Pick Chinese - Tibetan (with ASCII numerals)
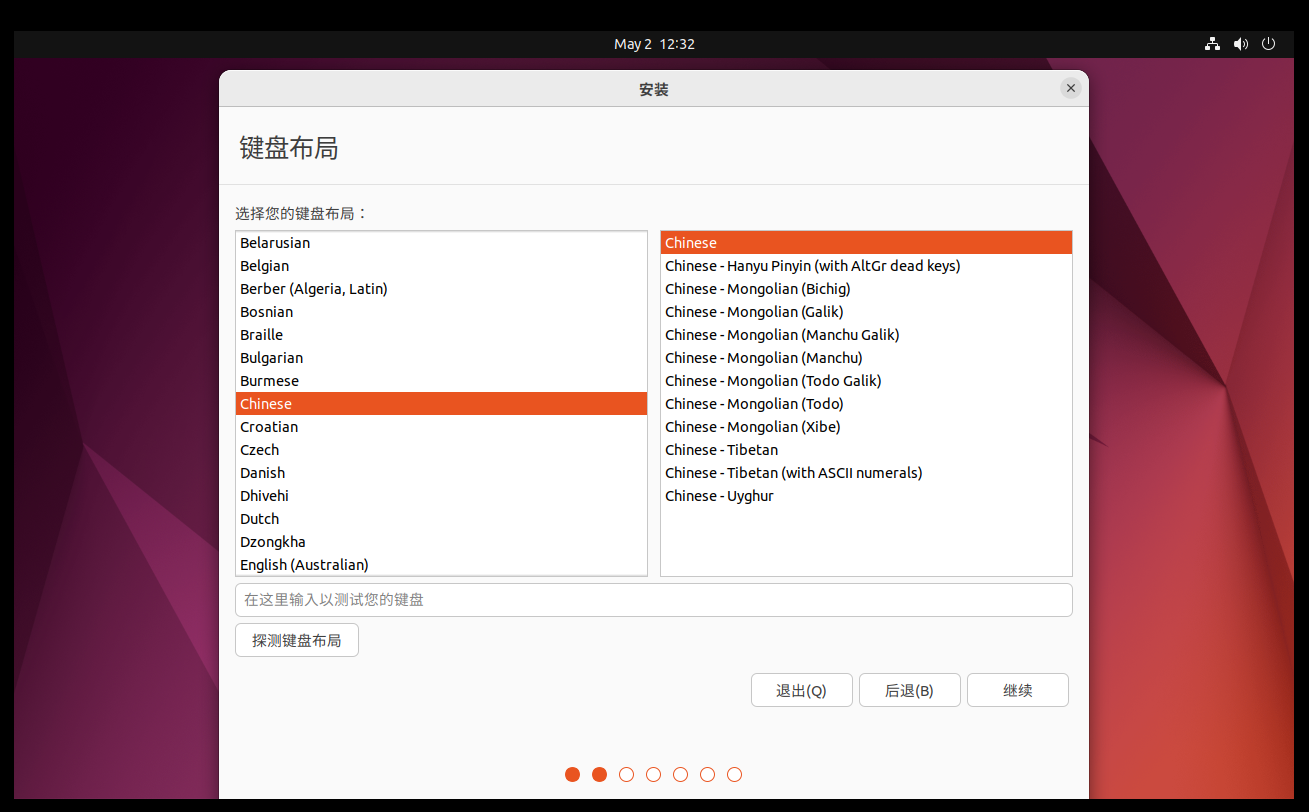This screenshot has width=1309, height=812. 866,473
